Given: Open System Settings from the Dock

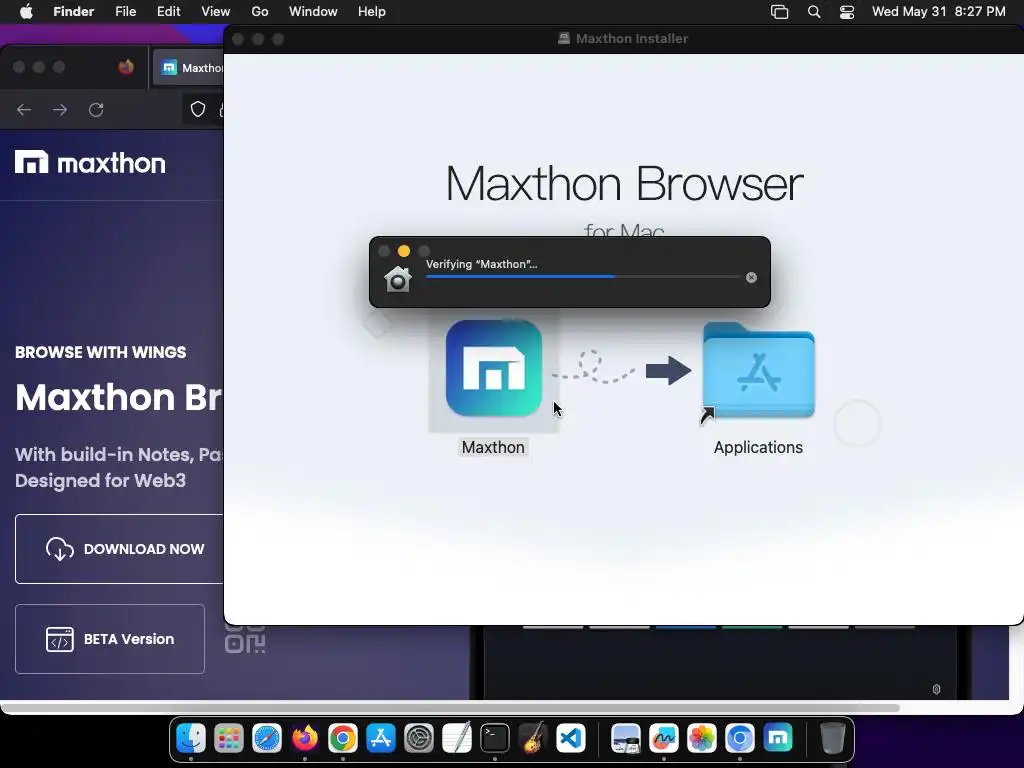Looking at the screenshot, I should tap(419, 739).
